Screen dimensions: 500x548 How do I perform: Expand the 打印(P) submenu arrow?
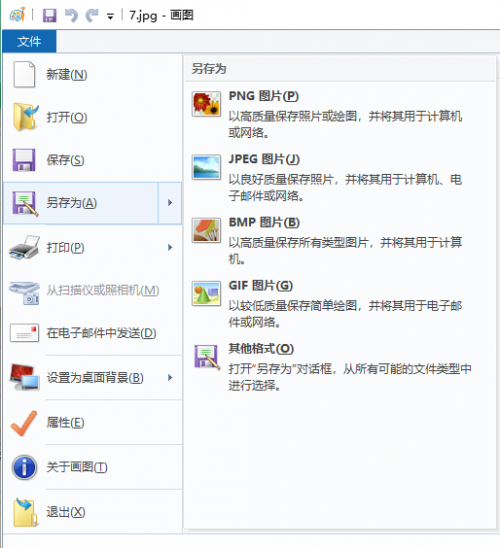pos(170,247)
